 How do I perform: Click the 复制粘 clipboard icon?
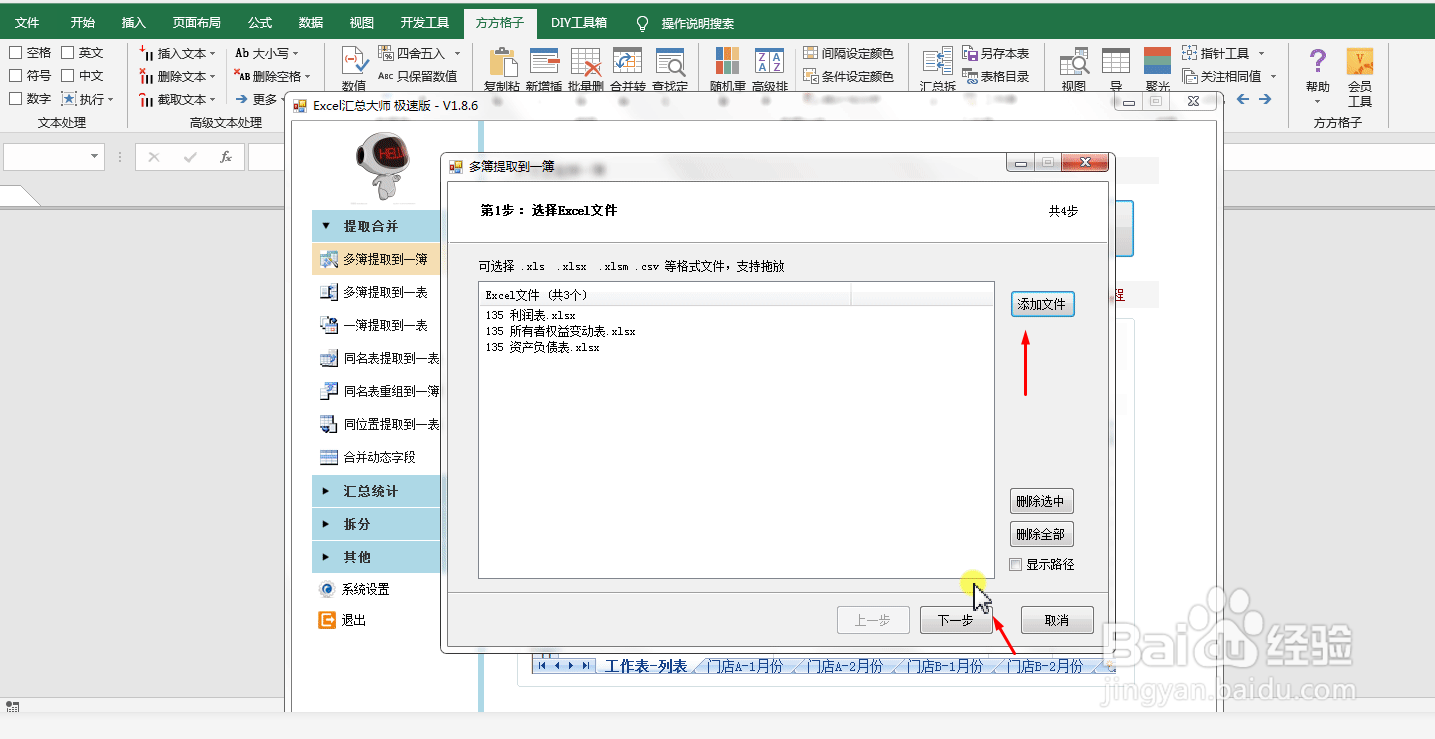(x=502, y=62)
